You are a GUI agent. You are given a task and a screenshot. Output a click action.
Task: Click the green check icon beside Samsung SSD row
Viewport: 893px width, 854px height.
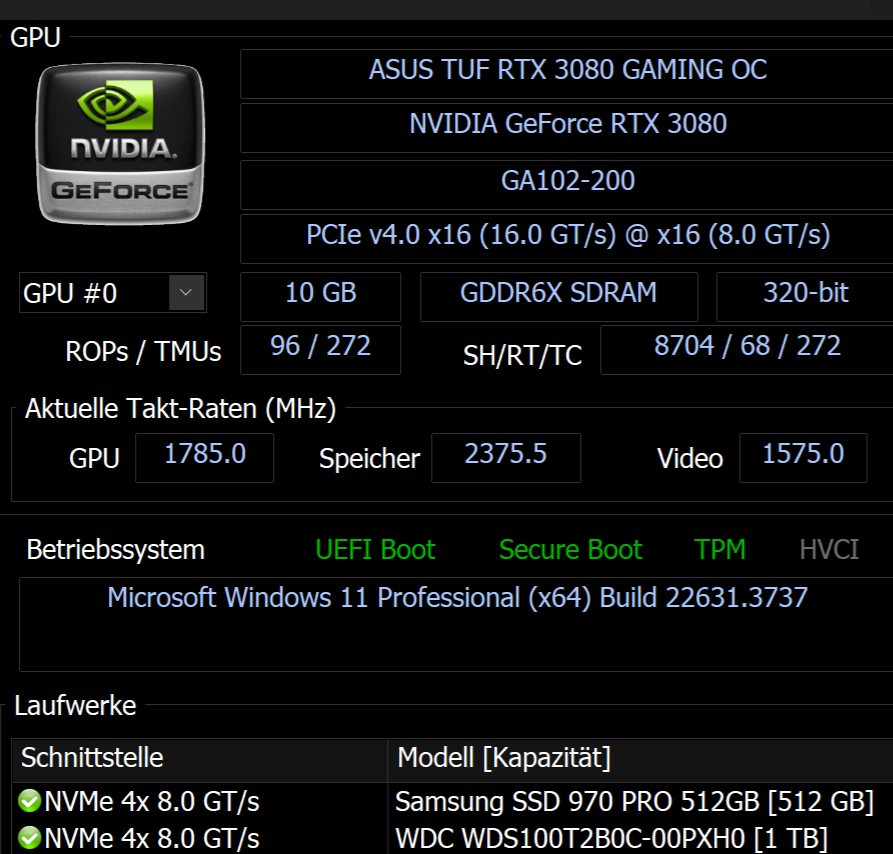(29, 801)
